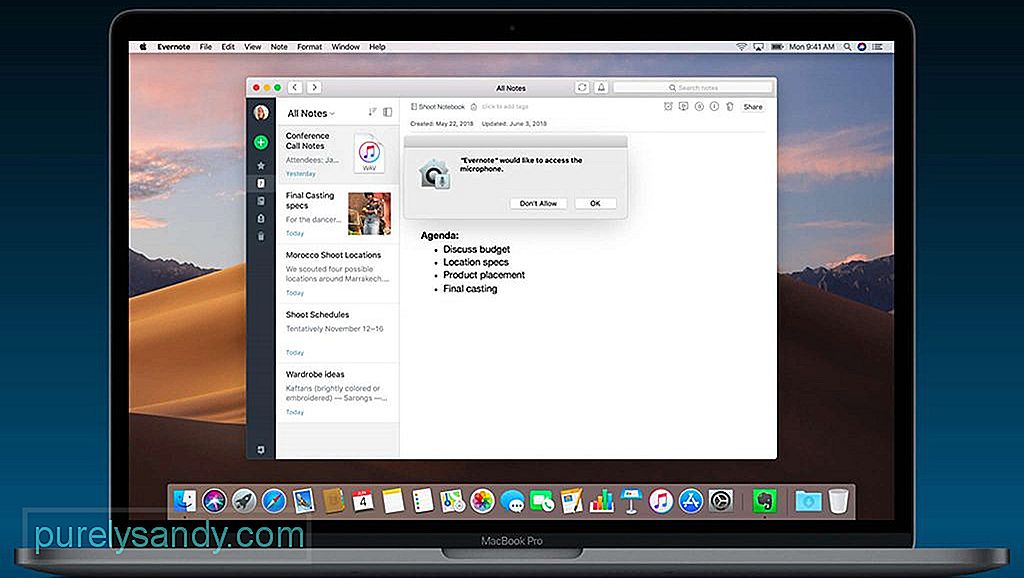The image size is (1024, 578).
Task: Click the 'click to add tags' field
Action: 505,106
